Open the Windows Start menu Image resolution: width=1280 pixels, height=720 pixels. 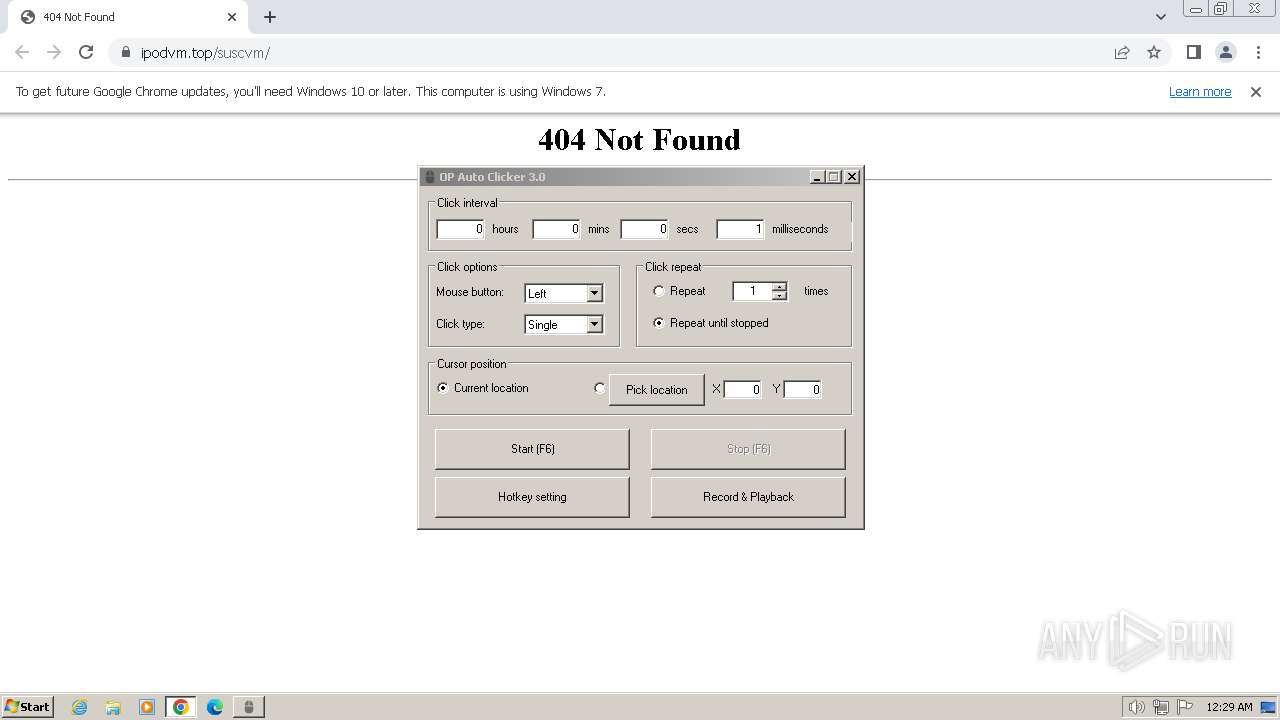(x=28, y=706)
